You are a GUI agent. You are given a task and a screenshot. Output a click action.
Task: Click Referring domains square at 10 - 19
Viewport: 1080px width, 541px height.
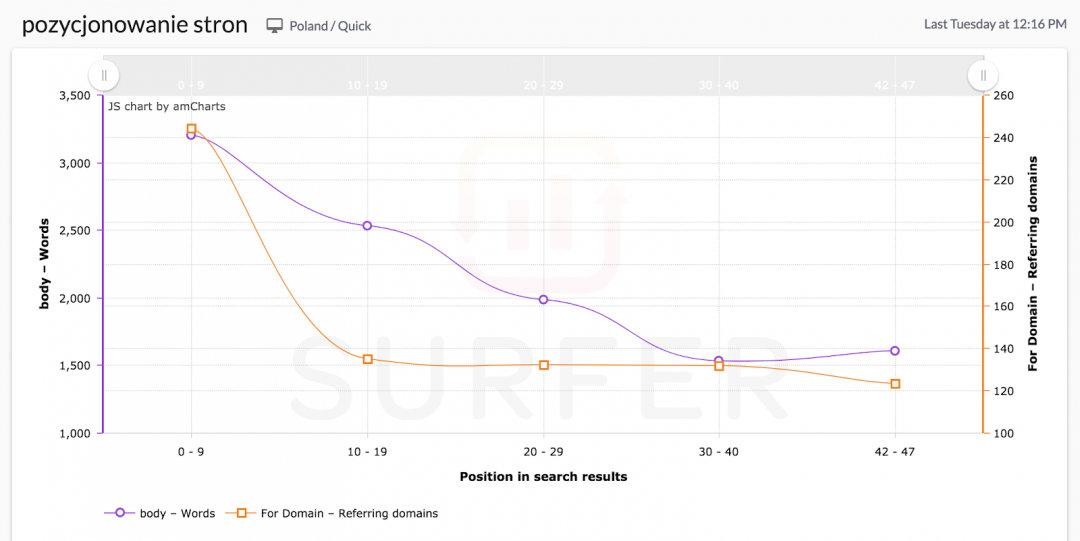367,359
